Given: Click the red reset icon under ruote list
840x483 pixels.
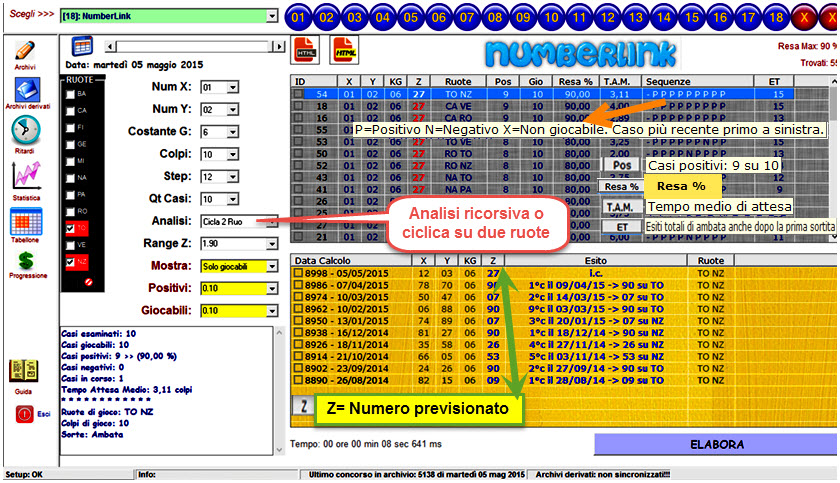Looking at the screenshot, I should coord(88,282).
